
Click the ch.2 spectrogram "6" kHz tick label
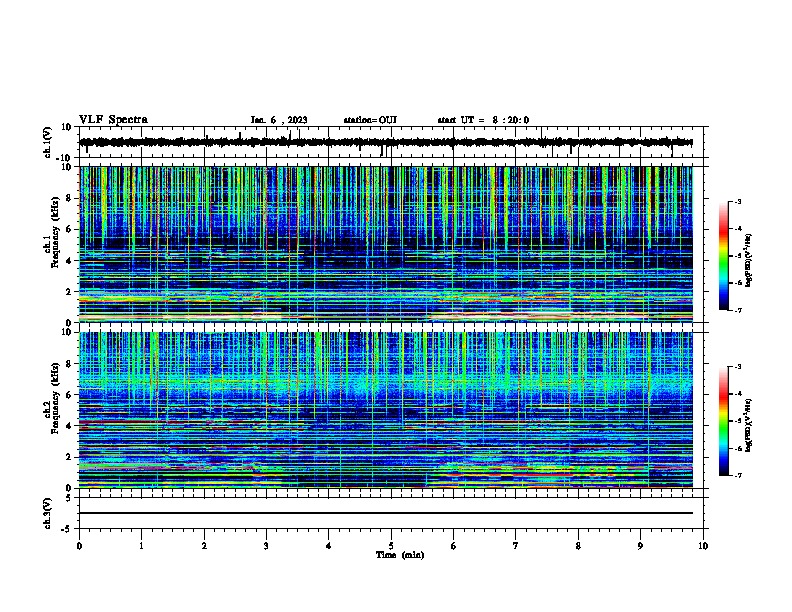[70, 395]
